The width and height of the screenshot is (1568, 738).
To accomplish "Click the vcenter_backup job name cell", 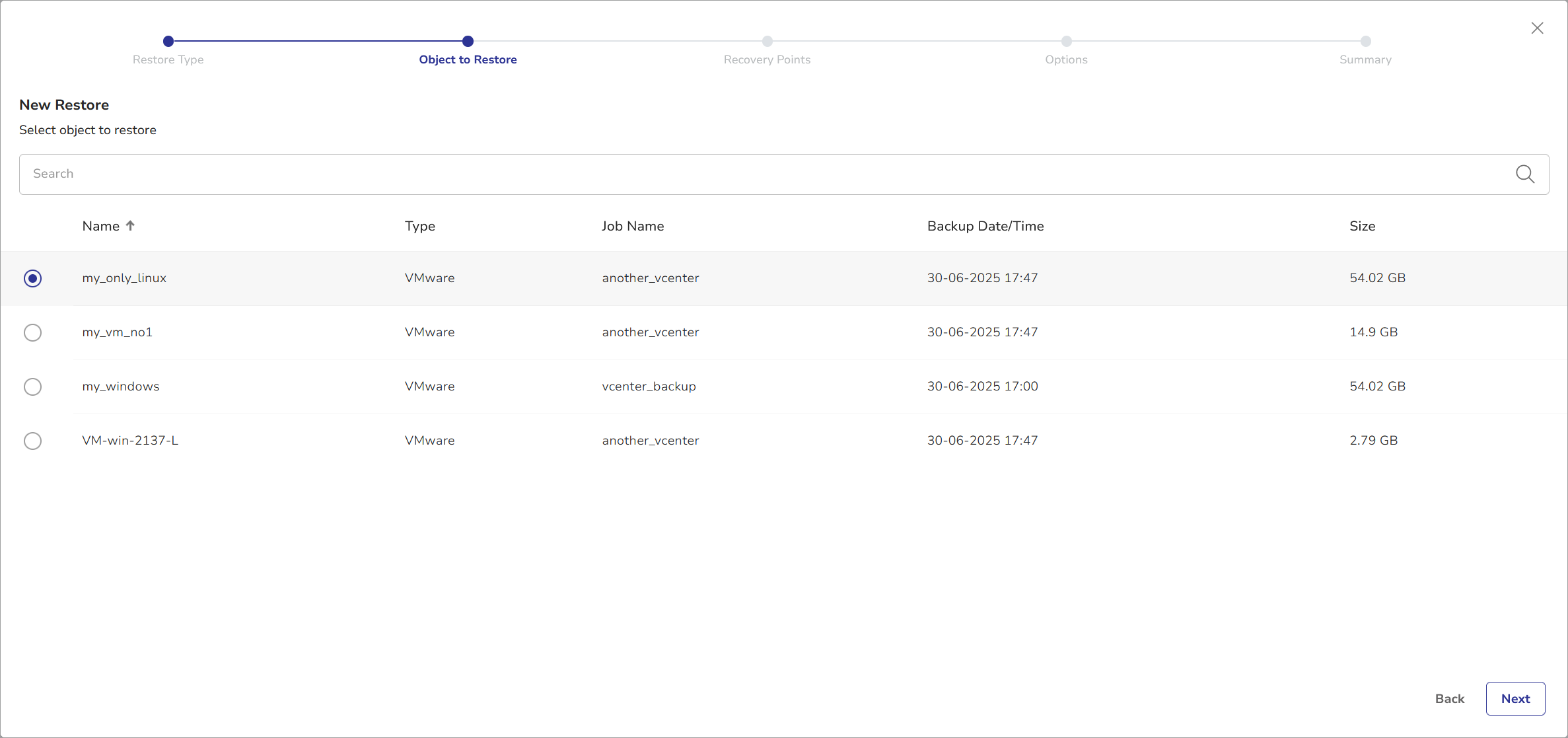I will [649, 387].
